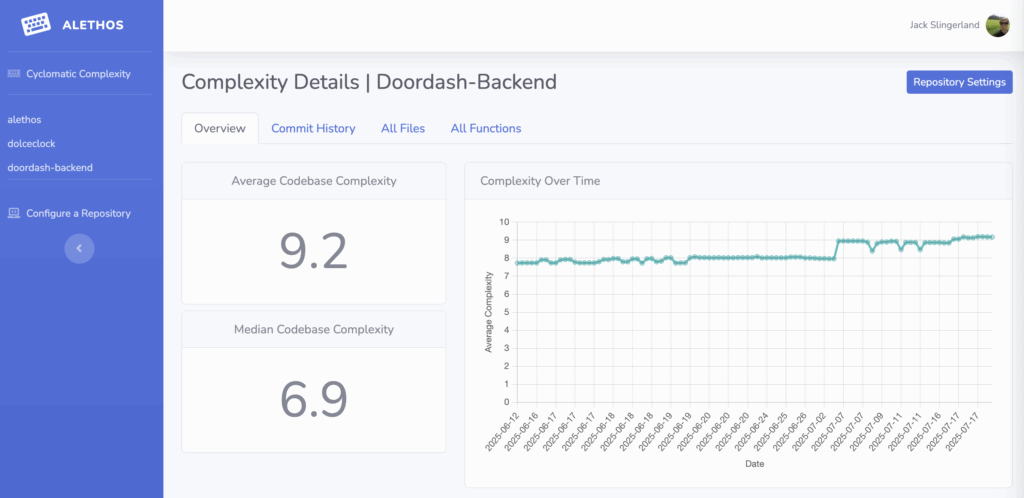Click the Average Complexity y-axis label

tap(488, 312)
